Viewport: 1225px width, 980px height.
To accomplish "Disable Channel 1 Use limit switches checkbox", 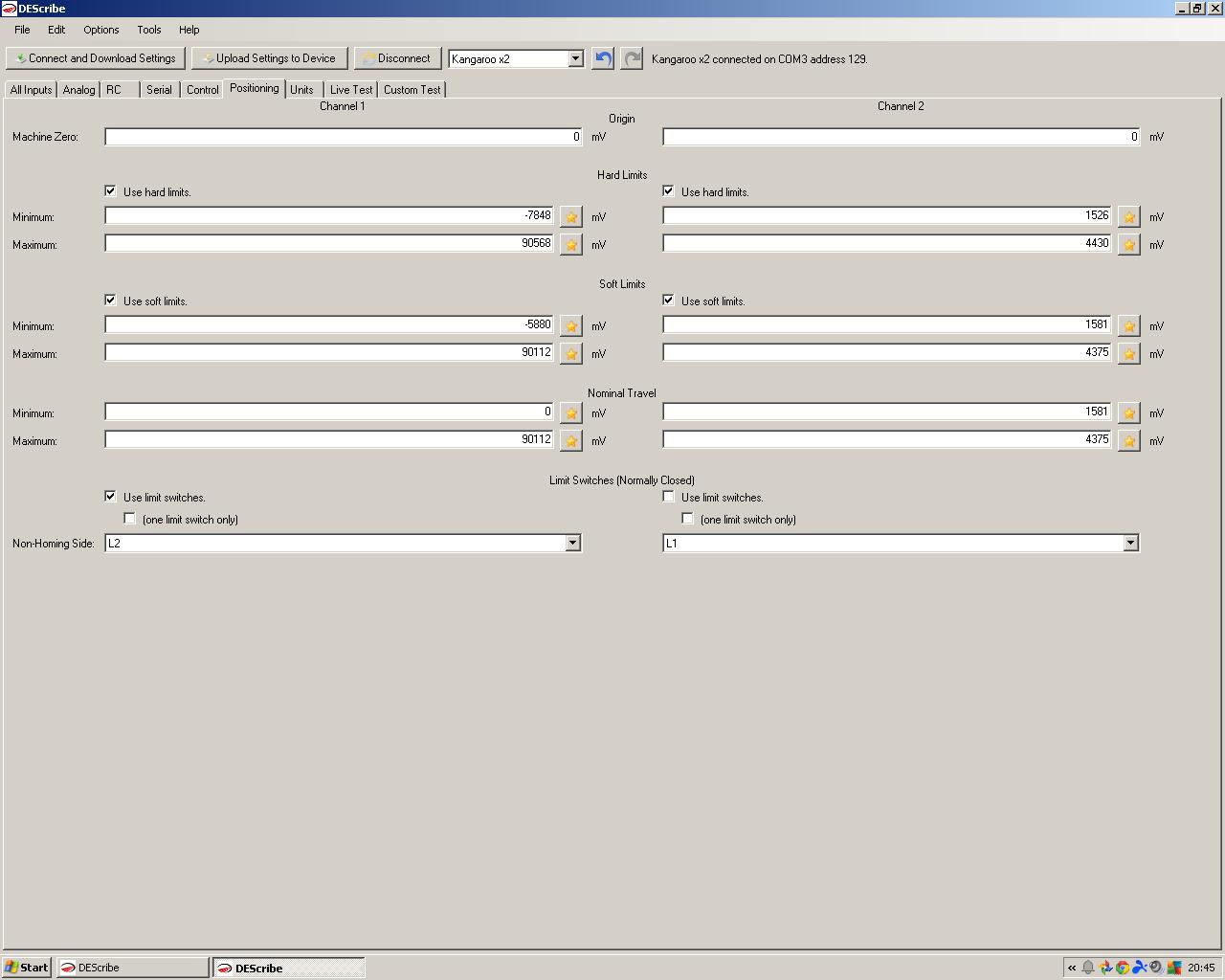I will pyautogui.click(x=110, y=497).
